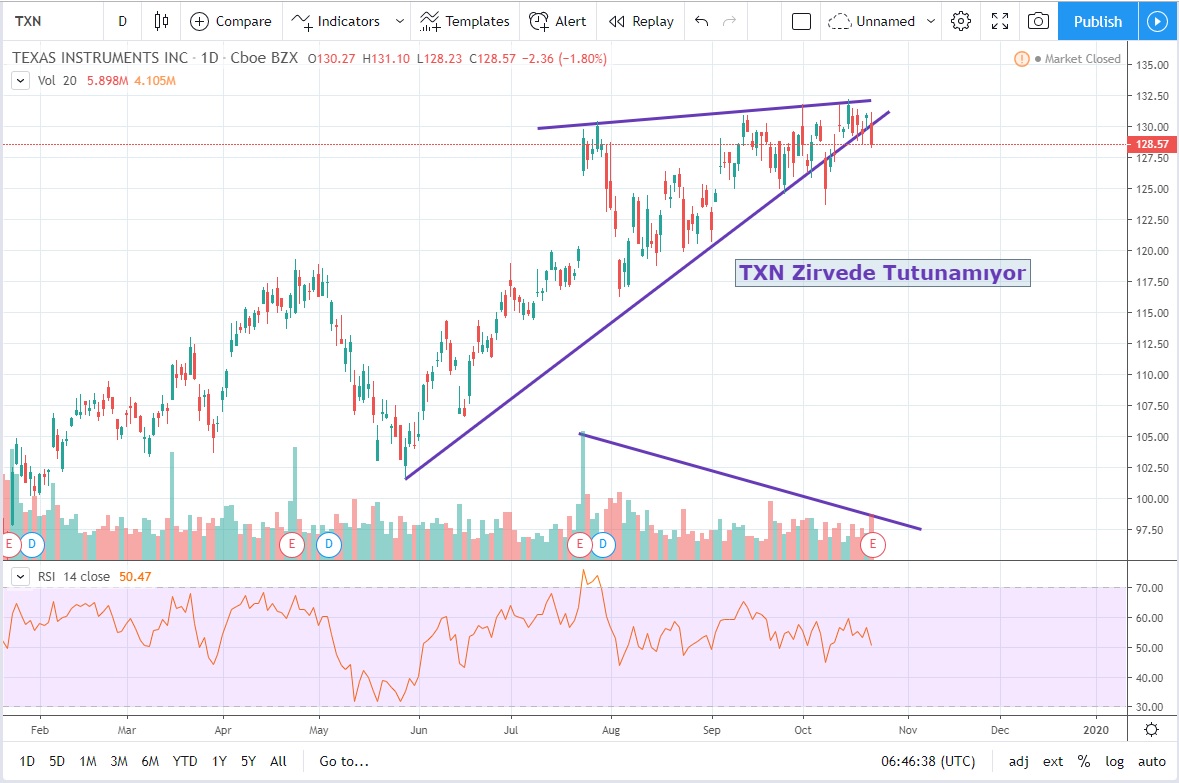Expand the Indicators favorites dropdown arrow
Image resolution: width=1179 pixels, height=783 pixels.
tap(399, 21)
